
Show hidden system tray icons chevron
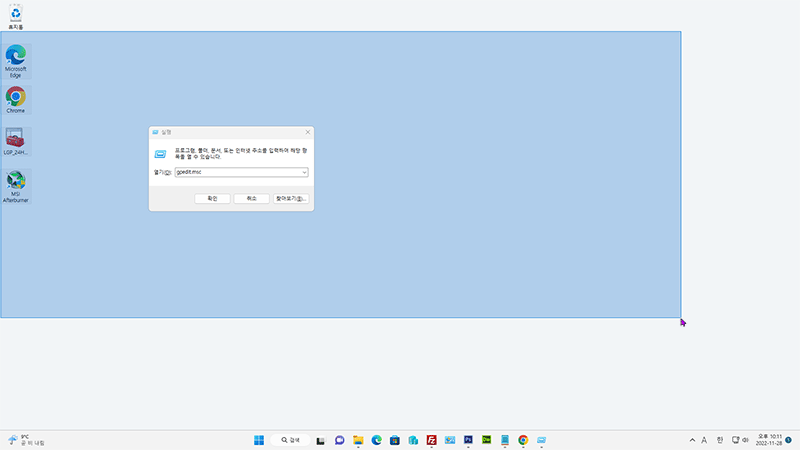tap(692, 440)
